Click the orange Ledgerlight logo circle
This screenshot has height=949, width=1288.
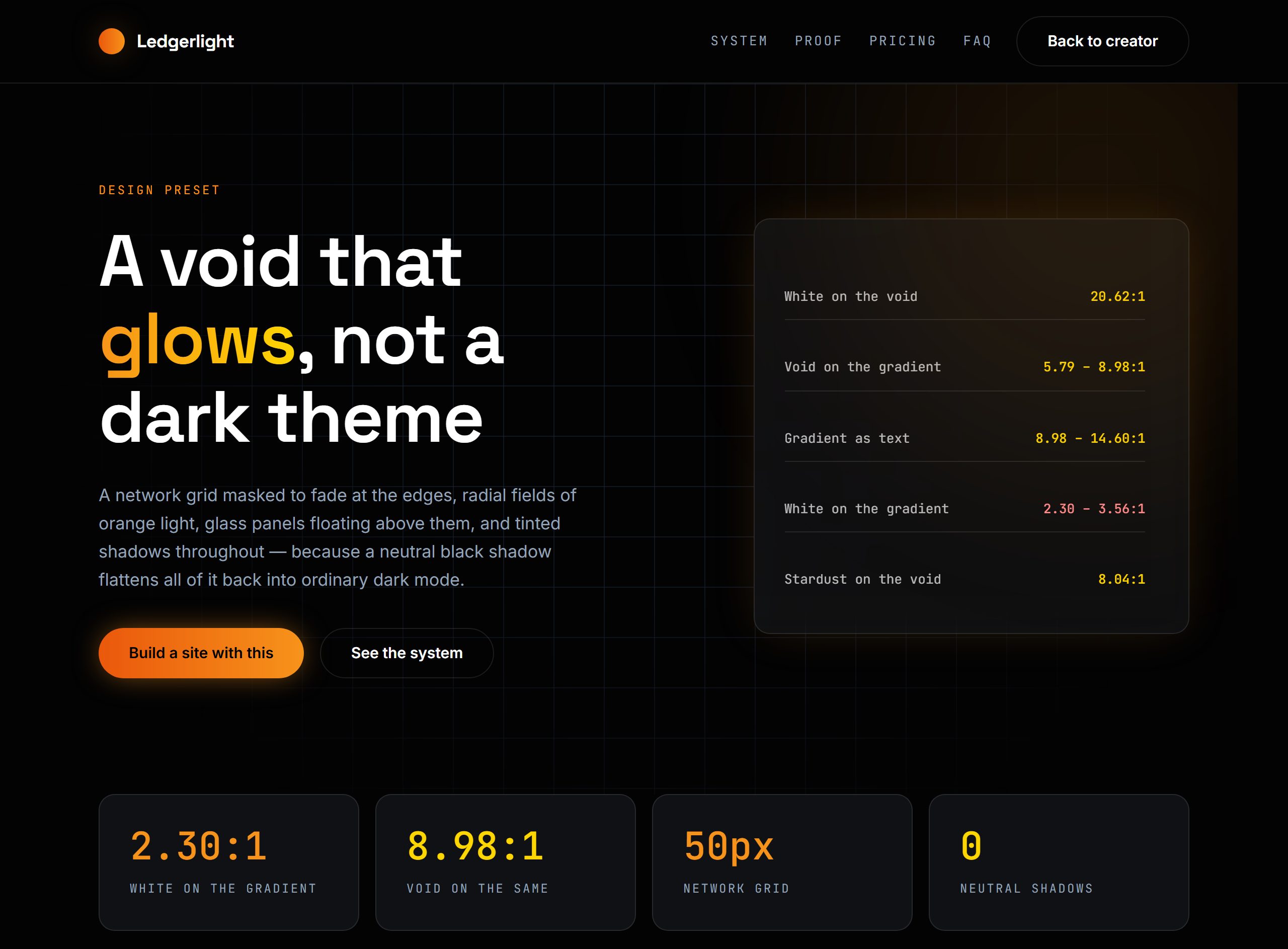111,41
